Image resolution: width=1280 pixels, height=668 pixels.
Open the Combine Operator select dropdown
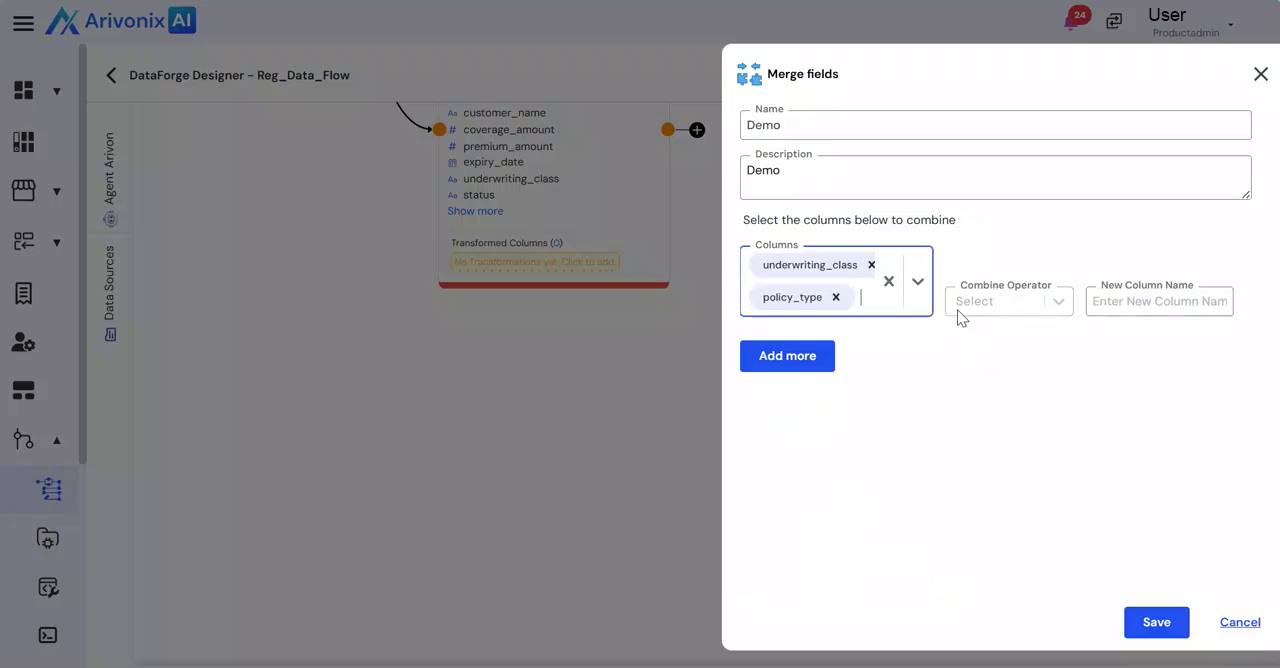pyautogui.click(x=1008, y=301)
